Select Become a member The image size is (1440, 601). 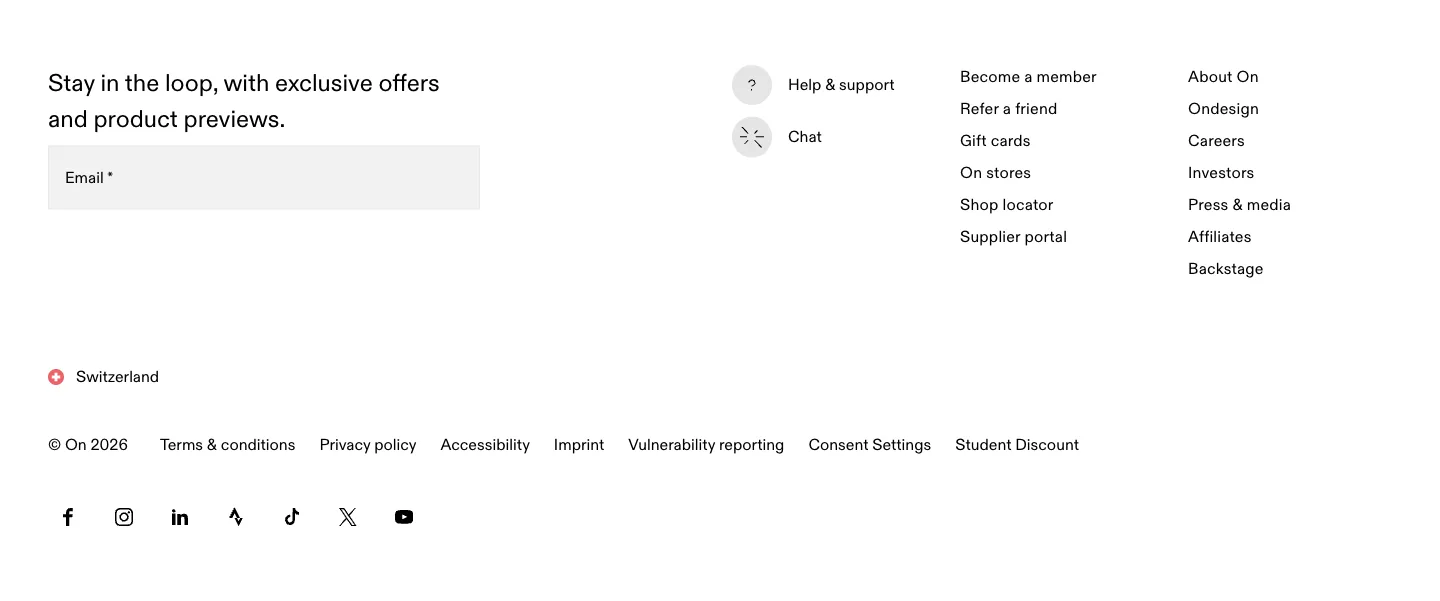[x=1028, y=77]
